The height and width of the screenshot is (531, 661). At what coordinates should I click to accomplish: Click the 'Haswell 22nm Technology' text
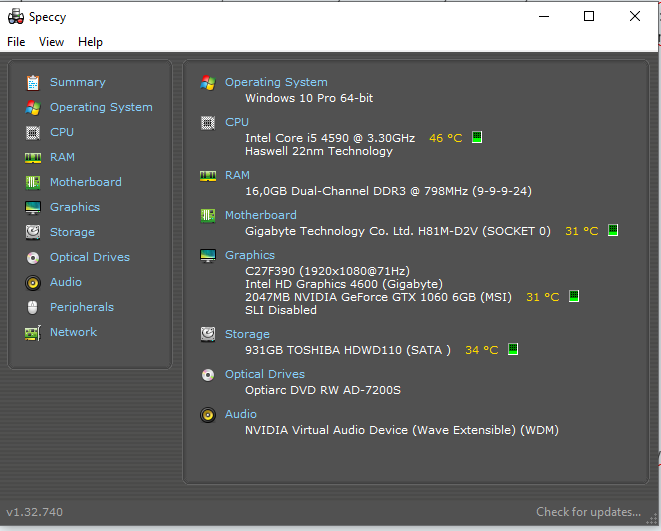tap(319, 151)
